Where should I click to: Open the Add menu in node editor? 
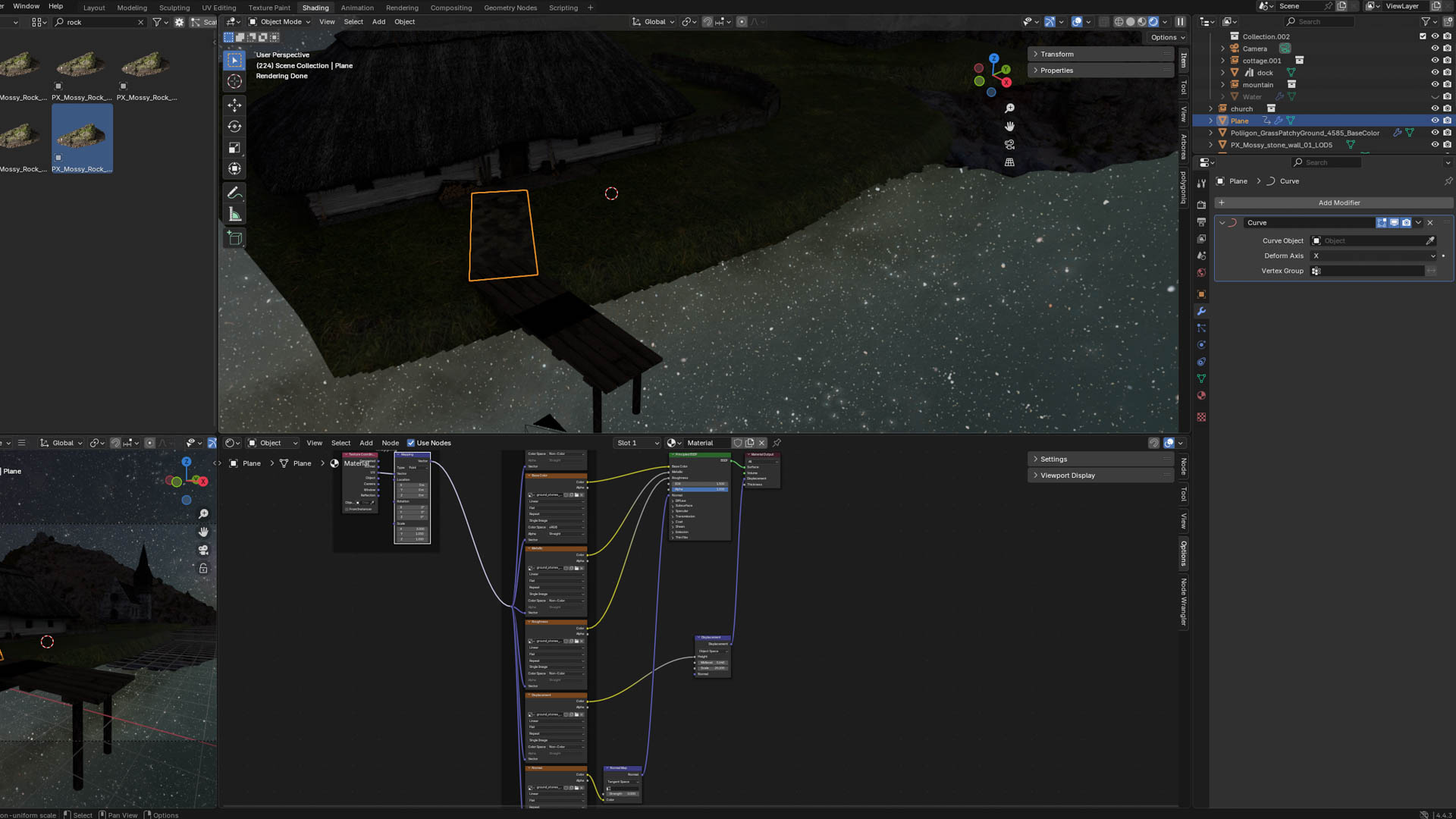(x=366, y=443)
